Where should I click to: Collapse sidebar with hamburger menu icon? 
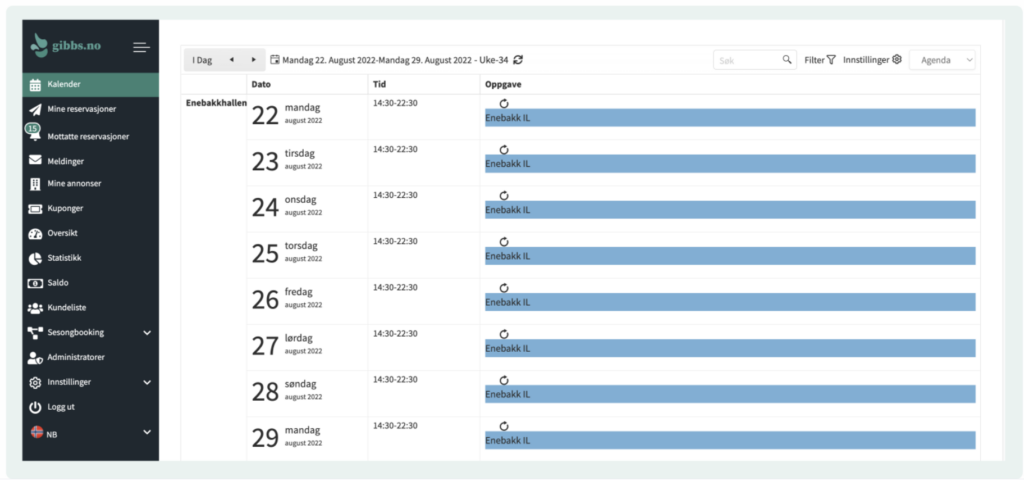tap(141, 47)
